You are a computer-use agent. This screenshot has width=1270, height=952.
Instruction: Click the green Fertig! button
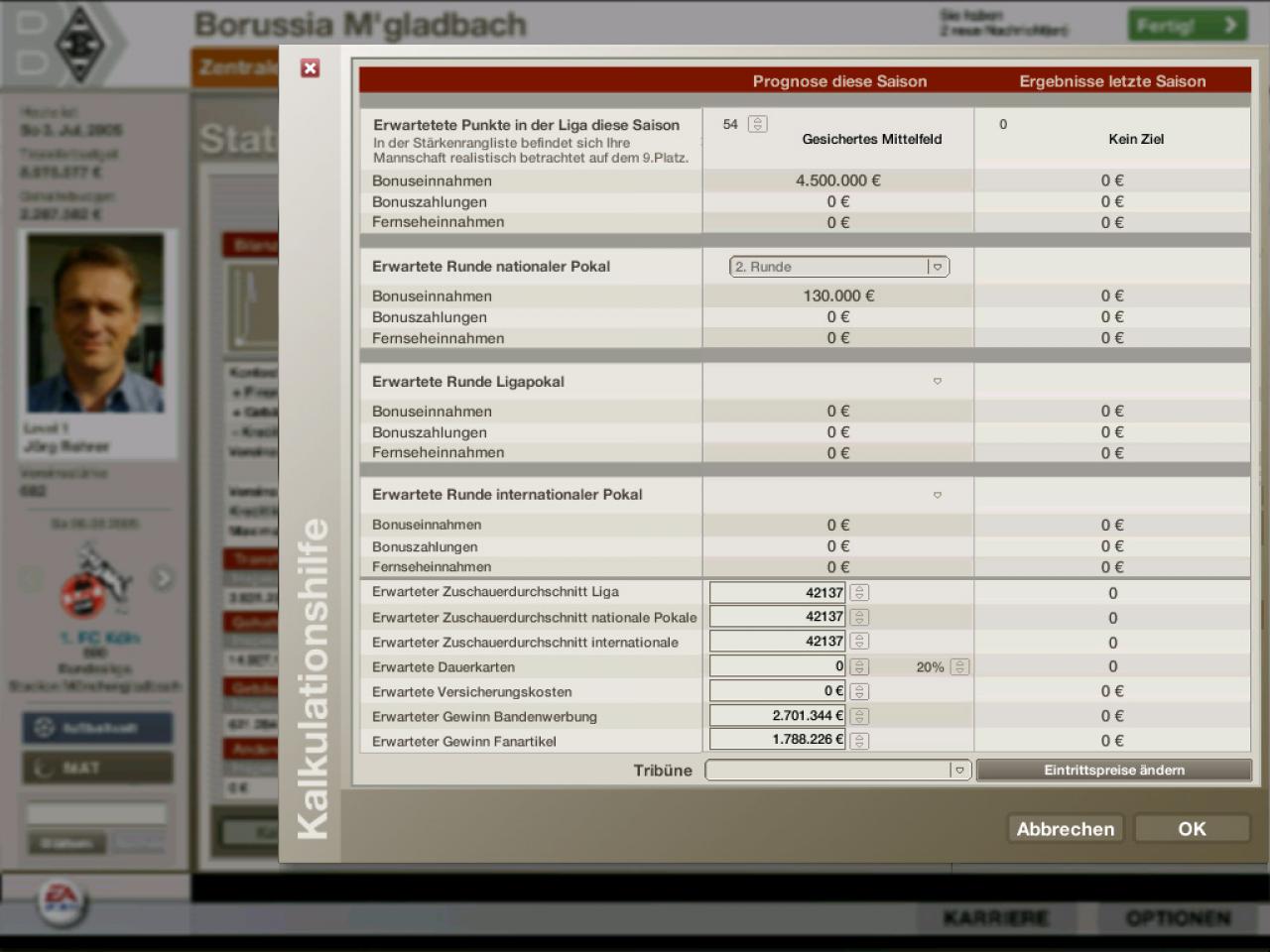tap(1187, 25)
